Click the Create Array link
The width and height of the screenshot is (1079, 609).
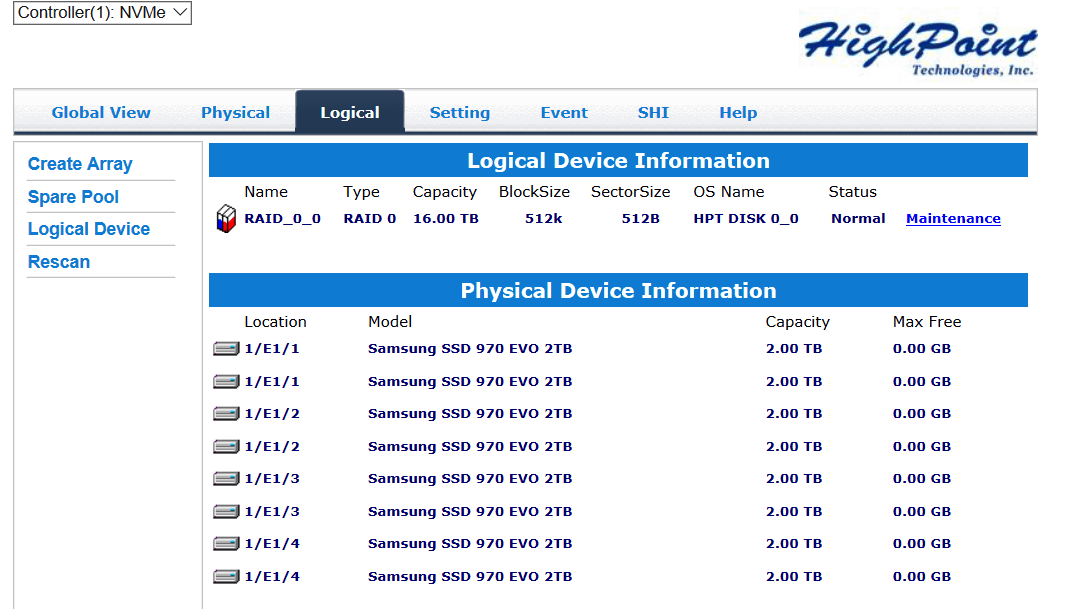pyautogui.click(x=80, y=164)
